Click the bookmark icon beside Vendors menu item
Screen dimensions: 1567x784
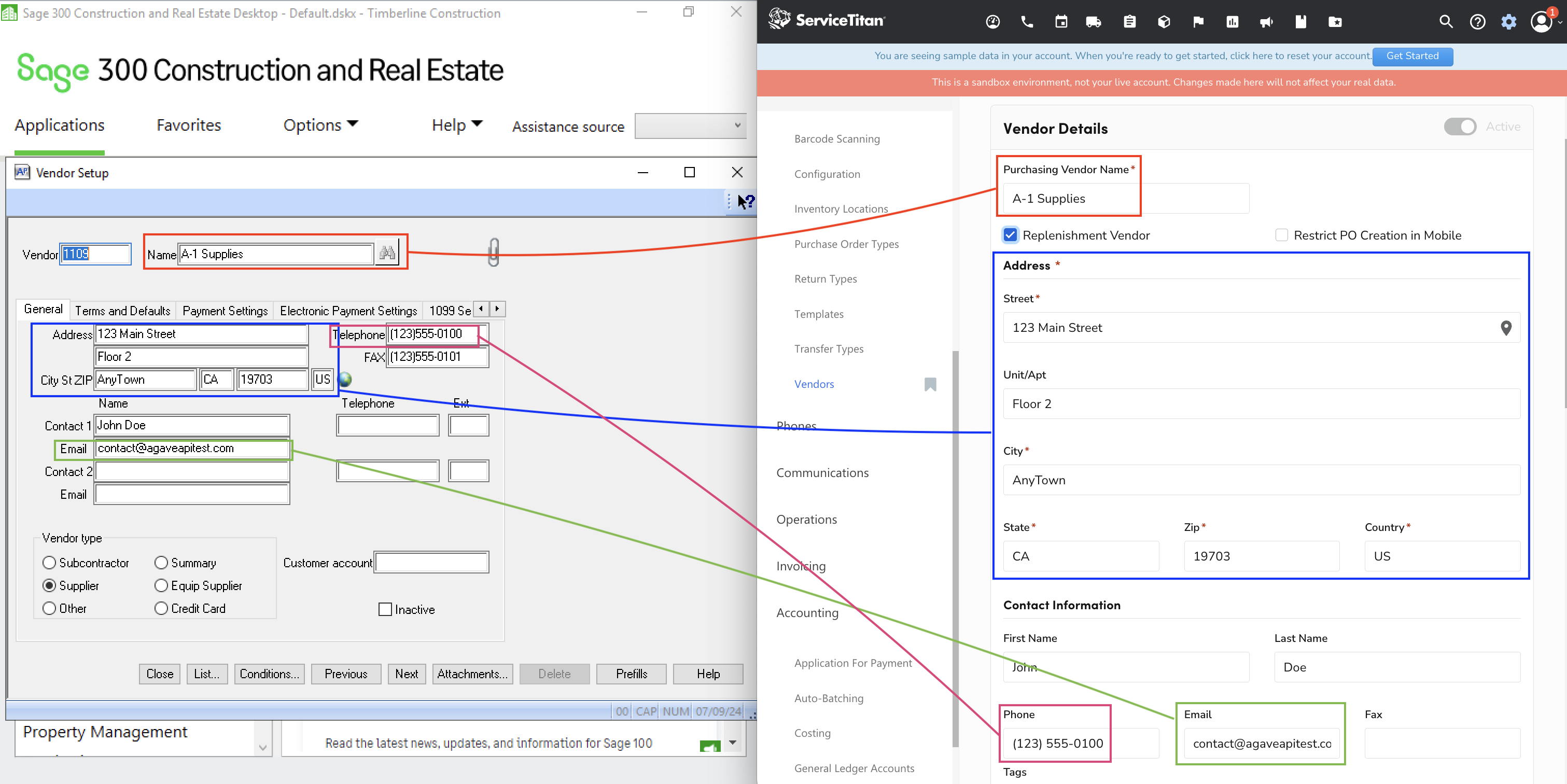coord(930,384)
